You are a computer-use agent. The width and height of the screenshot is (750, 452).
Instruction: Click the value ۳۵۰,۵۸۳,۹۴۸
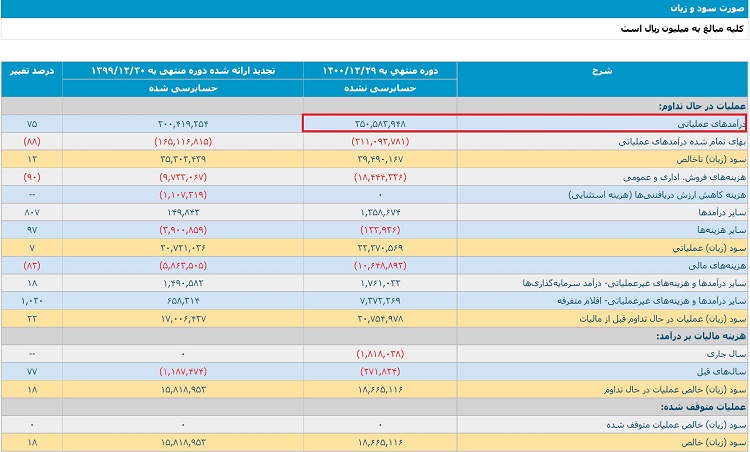point(380,124)
